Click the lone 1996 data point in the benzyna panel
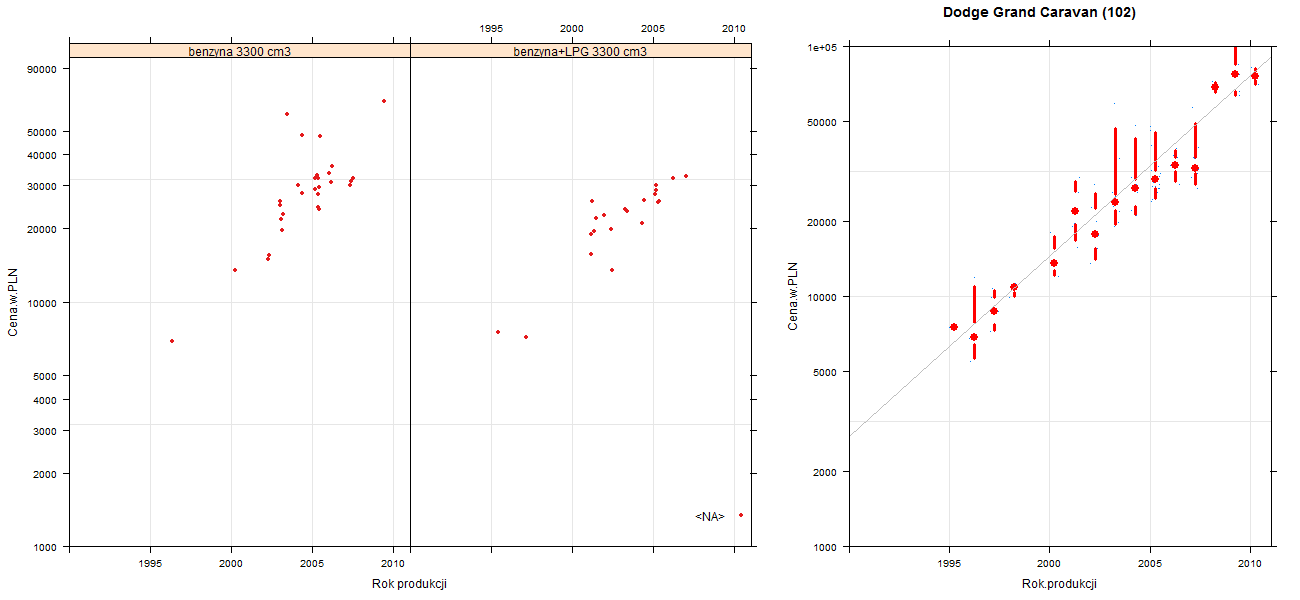The width and height of the screenshot is (1300, 600). pos(172,341)
